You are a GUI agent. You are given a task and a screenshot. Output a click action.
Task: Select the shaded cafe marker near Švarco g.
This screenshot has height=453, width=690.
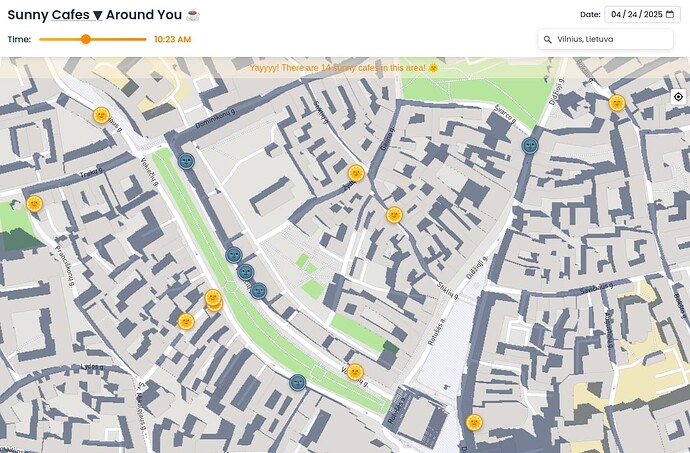point(530,145)
